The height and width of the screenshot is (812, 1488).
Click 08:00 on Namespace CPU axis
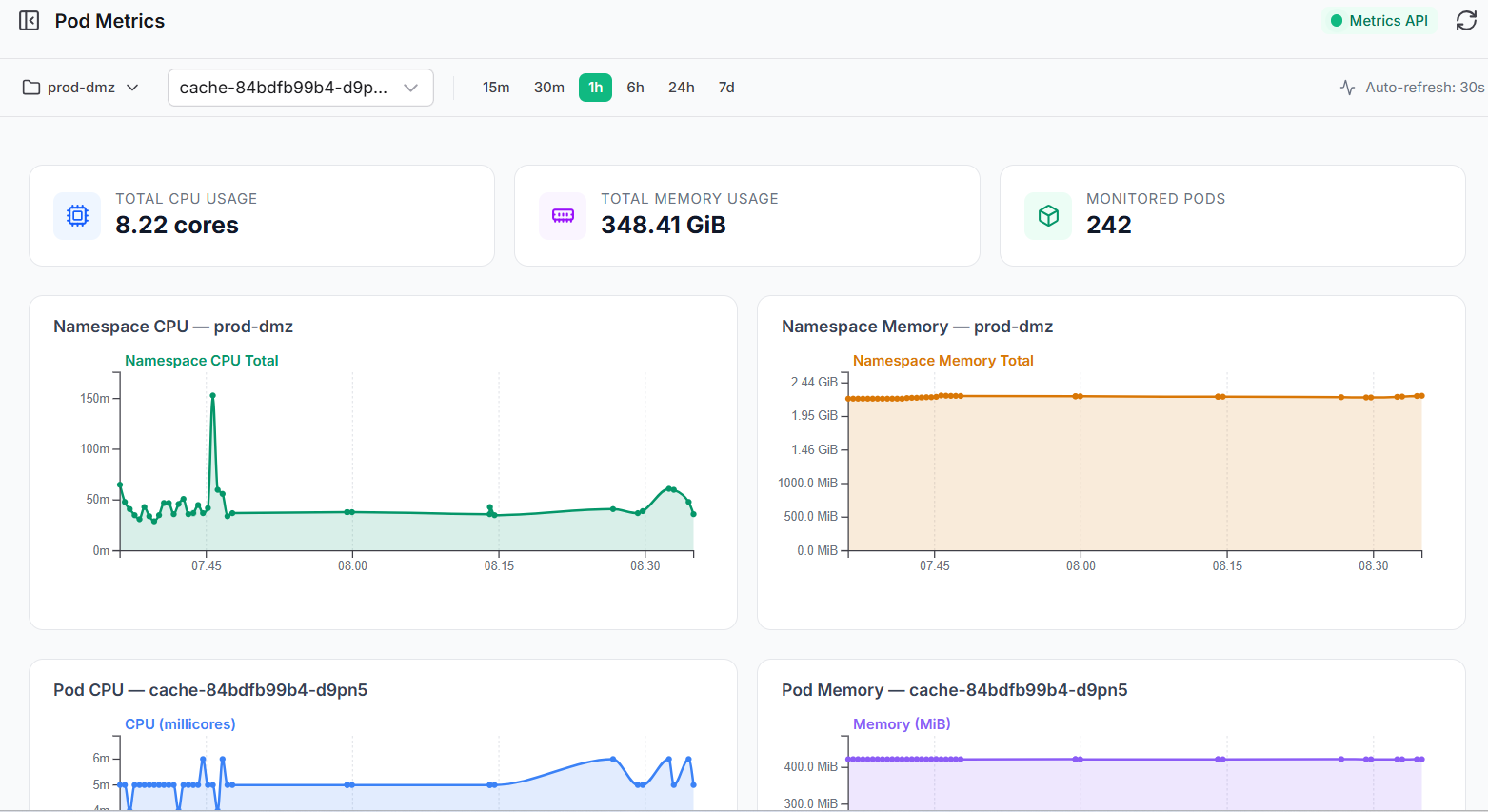click(x=352, y=566)
